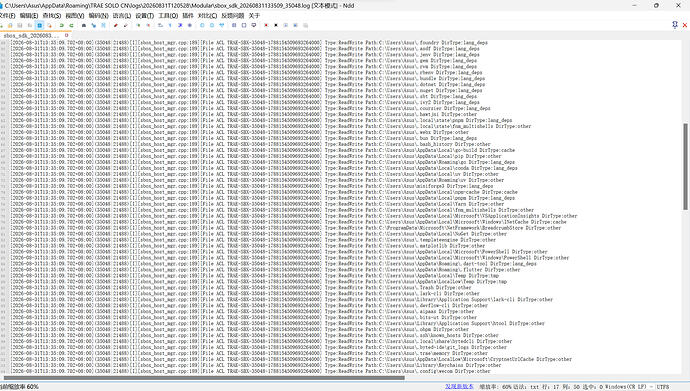Image resolution: width=690 pixels, height=391 pixels.
Task: Click the log line with INetCache path
Action: coord(288,222)
